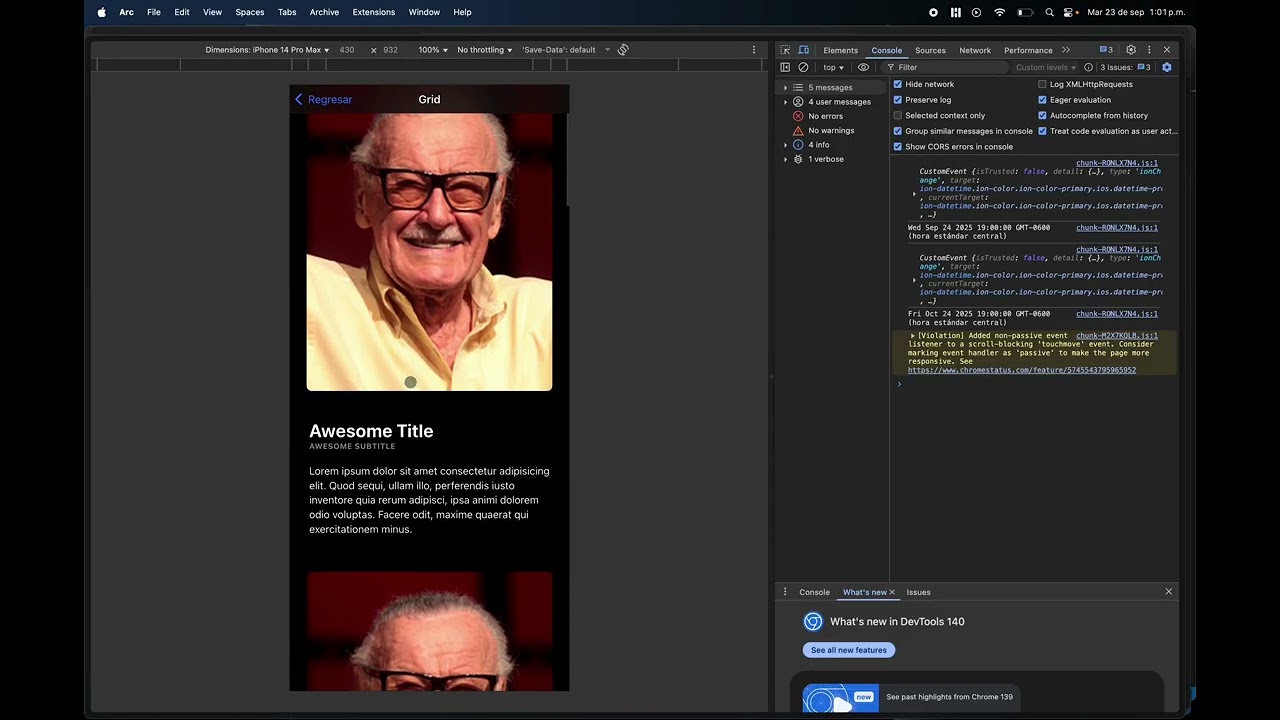Toggle Preserve log checkbox

(897, 100)
